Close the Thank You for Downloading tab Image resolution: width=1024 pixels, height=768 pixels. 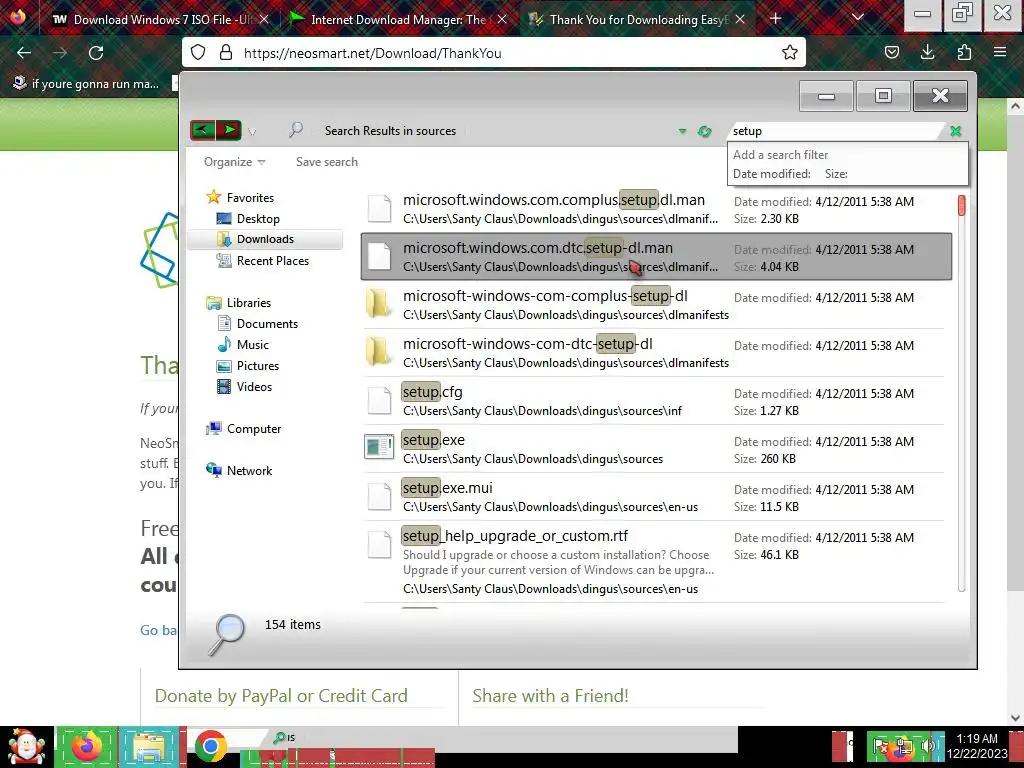(740, 20)
